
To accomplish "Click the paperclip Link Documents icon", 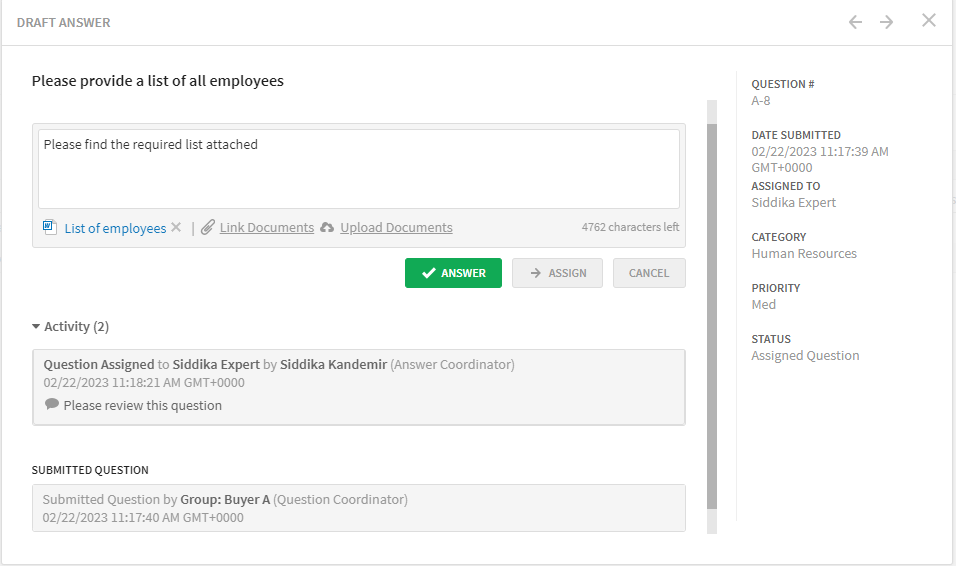I will tap(208, 228).
